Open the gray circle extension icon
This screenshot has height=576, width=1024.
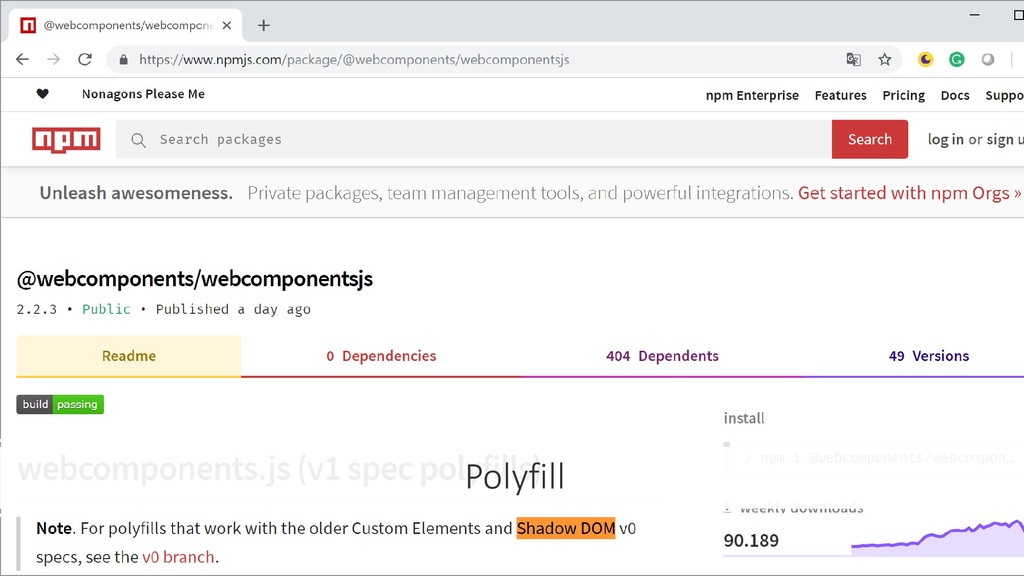(988, 59)
